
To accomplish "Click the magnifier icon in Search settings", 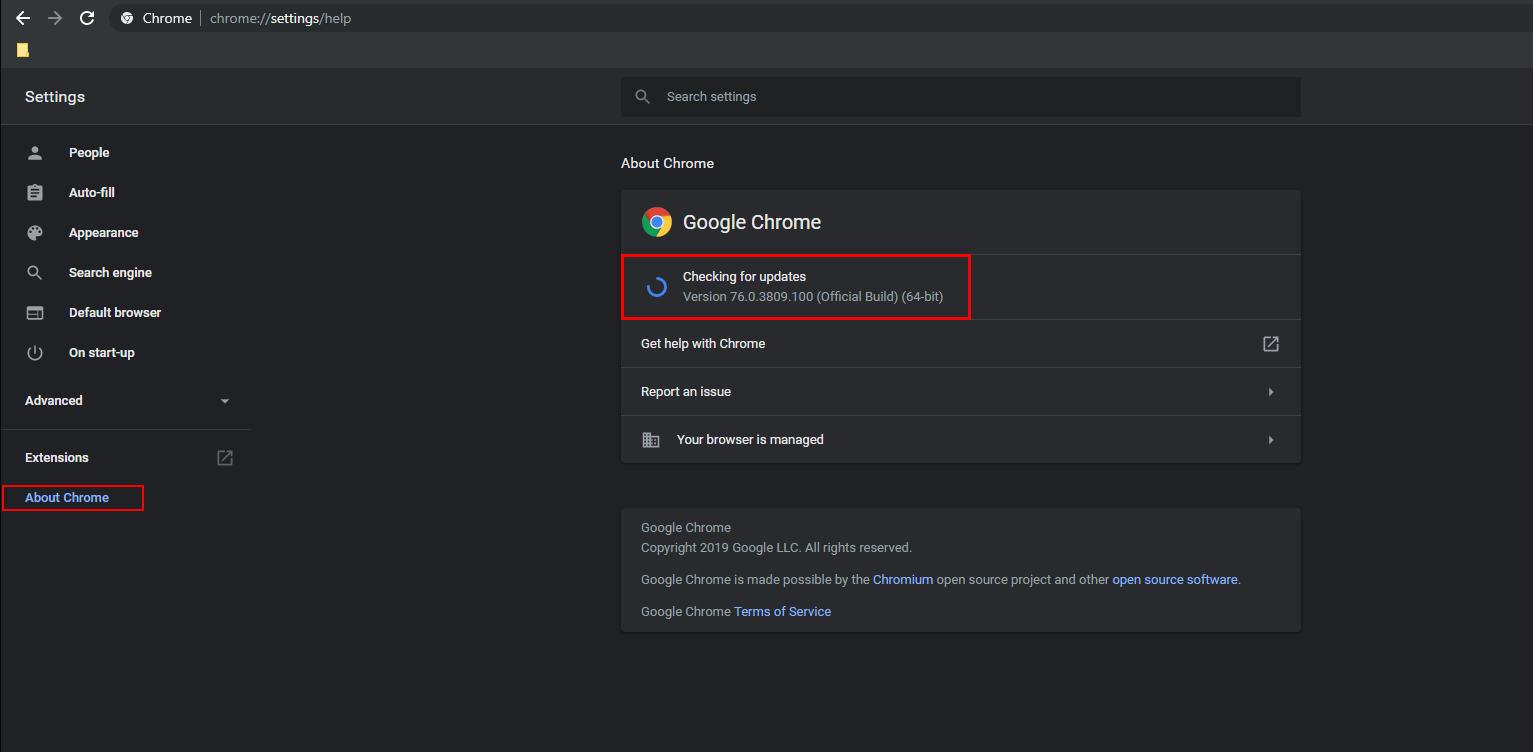I will point(643,97).
